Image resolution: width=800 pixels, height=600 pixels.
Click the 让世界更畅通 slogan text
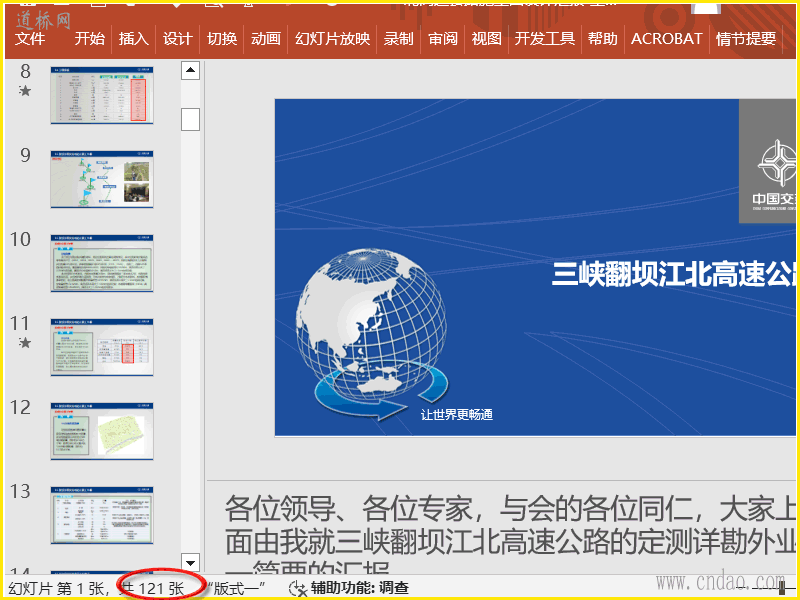pos(457,415)
